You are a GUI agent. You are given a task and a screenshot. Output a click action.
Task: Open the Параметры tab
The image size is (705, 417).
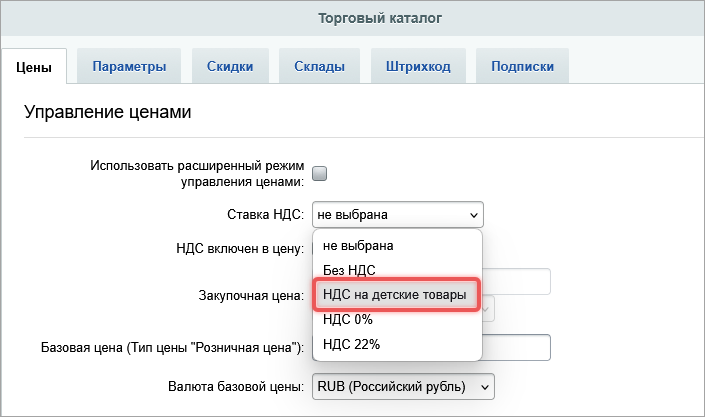click(129, 67)
